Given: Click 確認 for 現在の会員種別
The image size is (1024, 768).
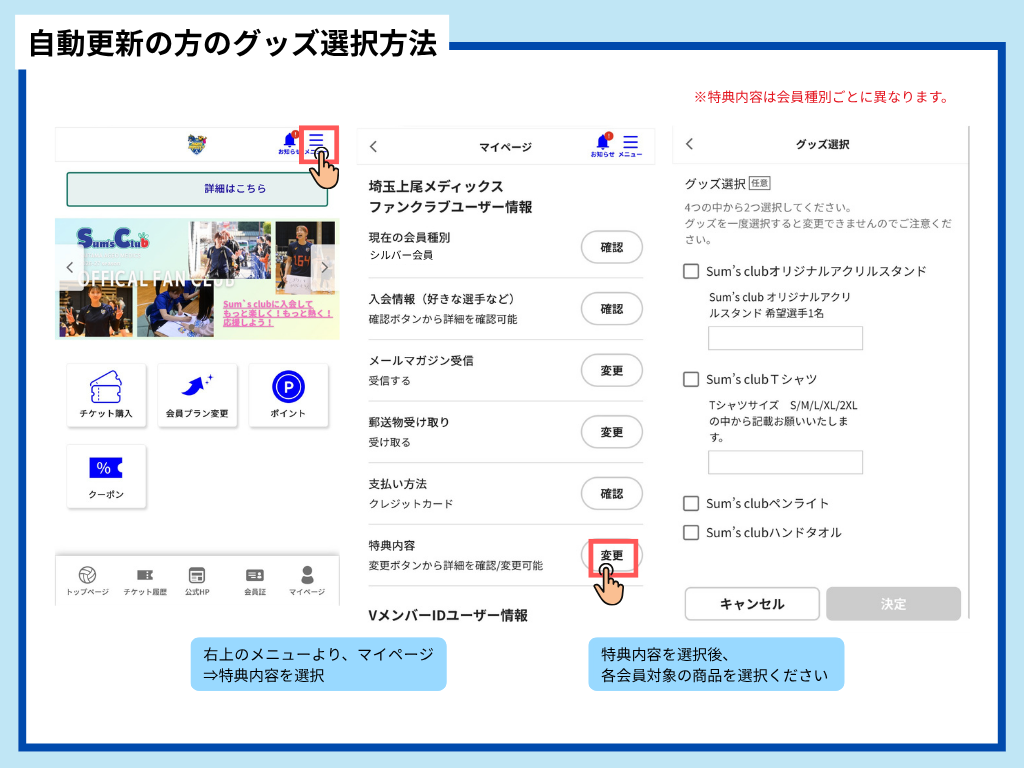Looking at the screenshot, I should click(x=612, y=247).
